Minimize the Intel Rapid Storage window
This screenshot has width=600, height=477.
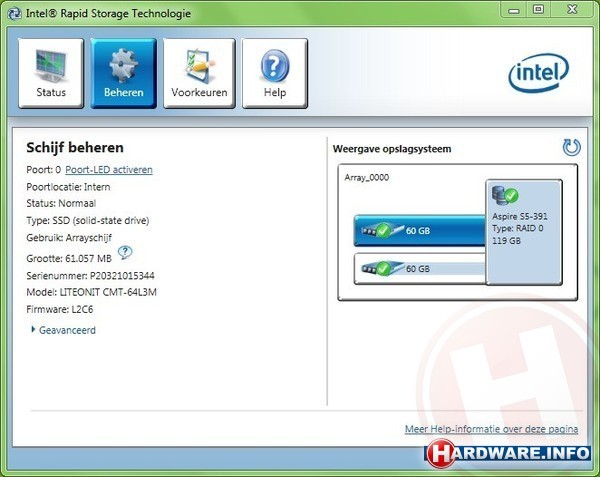pos(514,10)
